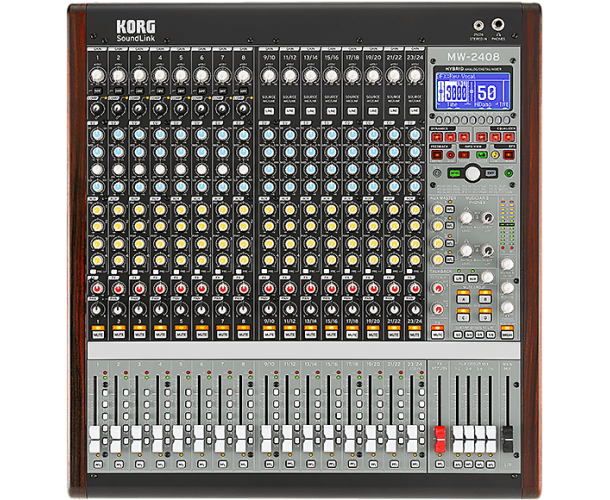This screenshot has height=500, width=610.
Task: Click the first yellow AUX MASTER knob
Action: 438,210
